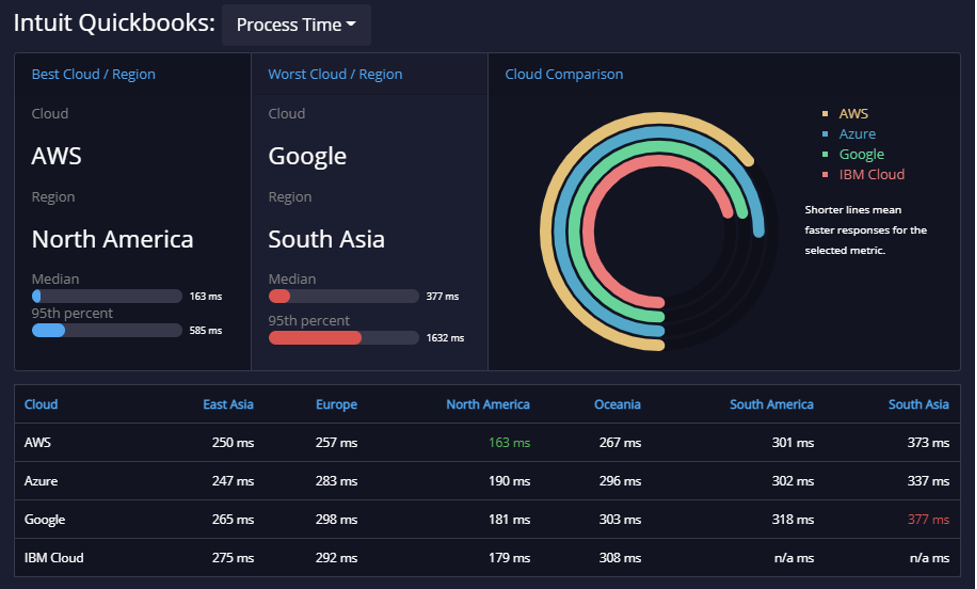Image resolution: width=977 pixels, height=589 pixels.
Task: Open the Worst Cloud / Region link
Action: click(x=335, y=74)
